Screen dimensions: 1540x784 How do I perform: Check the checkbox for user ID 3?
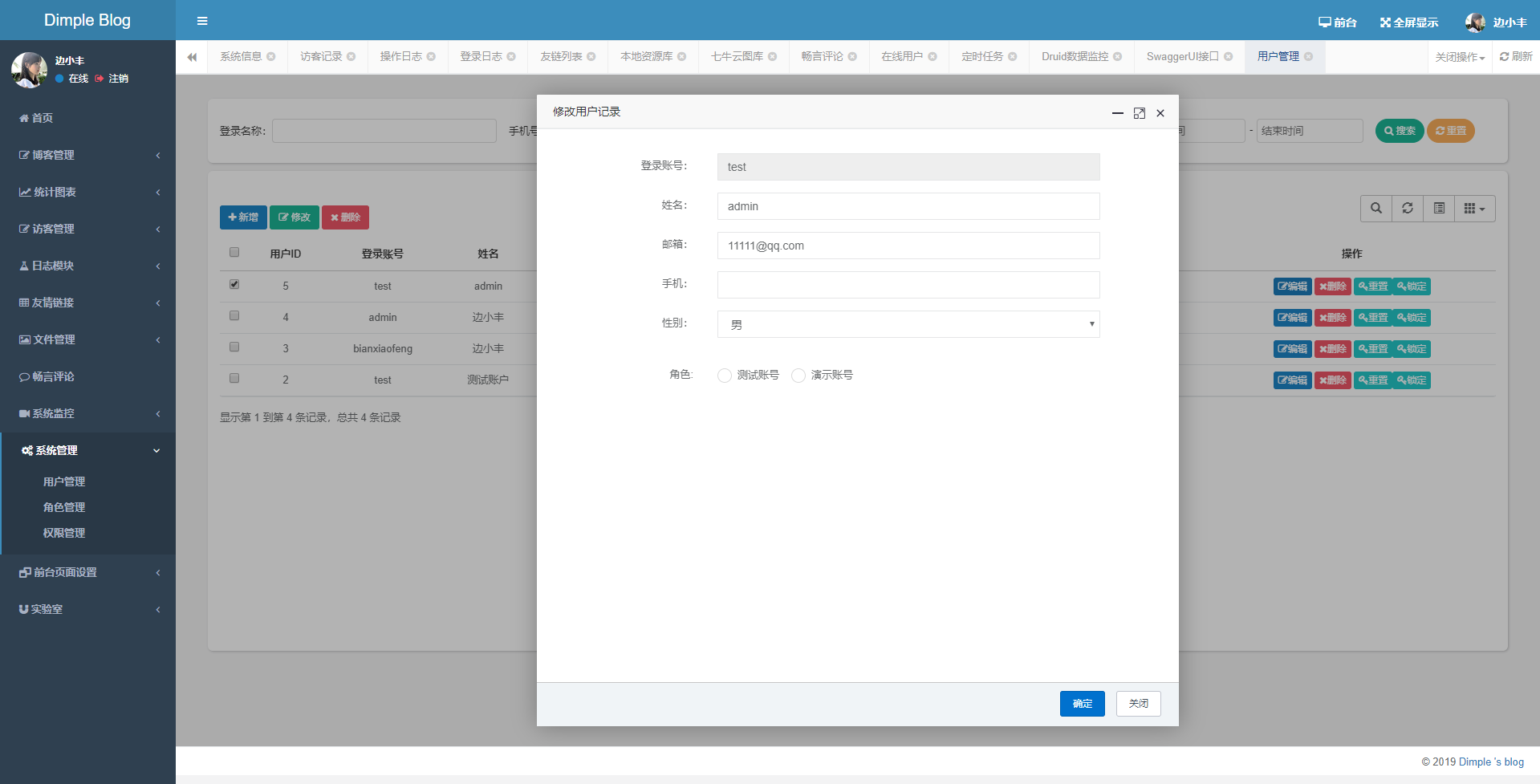click(x=234, y=347)
